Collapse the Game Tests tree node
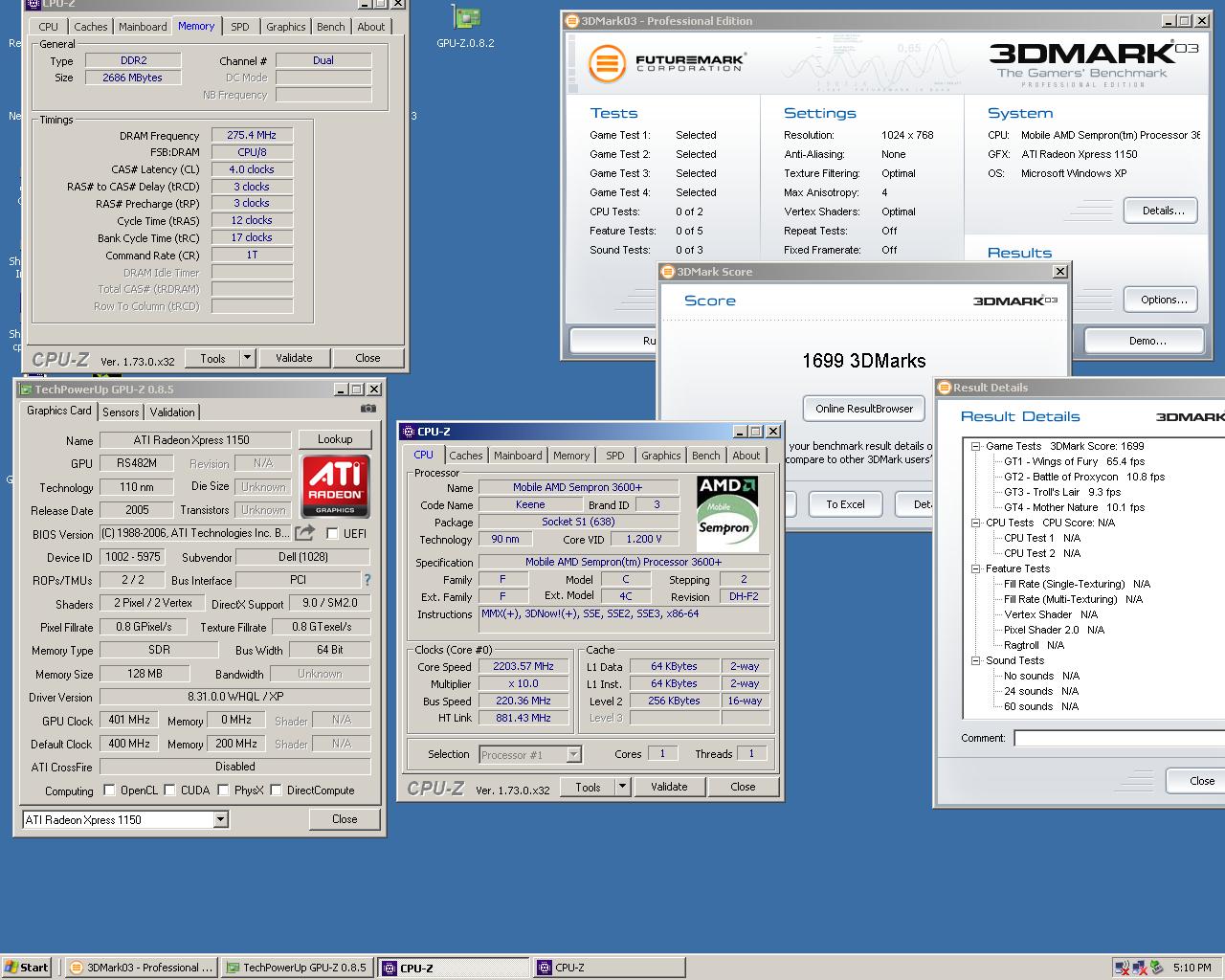This screenshot has height=980, width=1225. click(975, 446)
